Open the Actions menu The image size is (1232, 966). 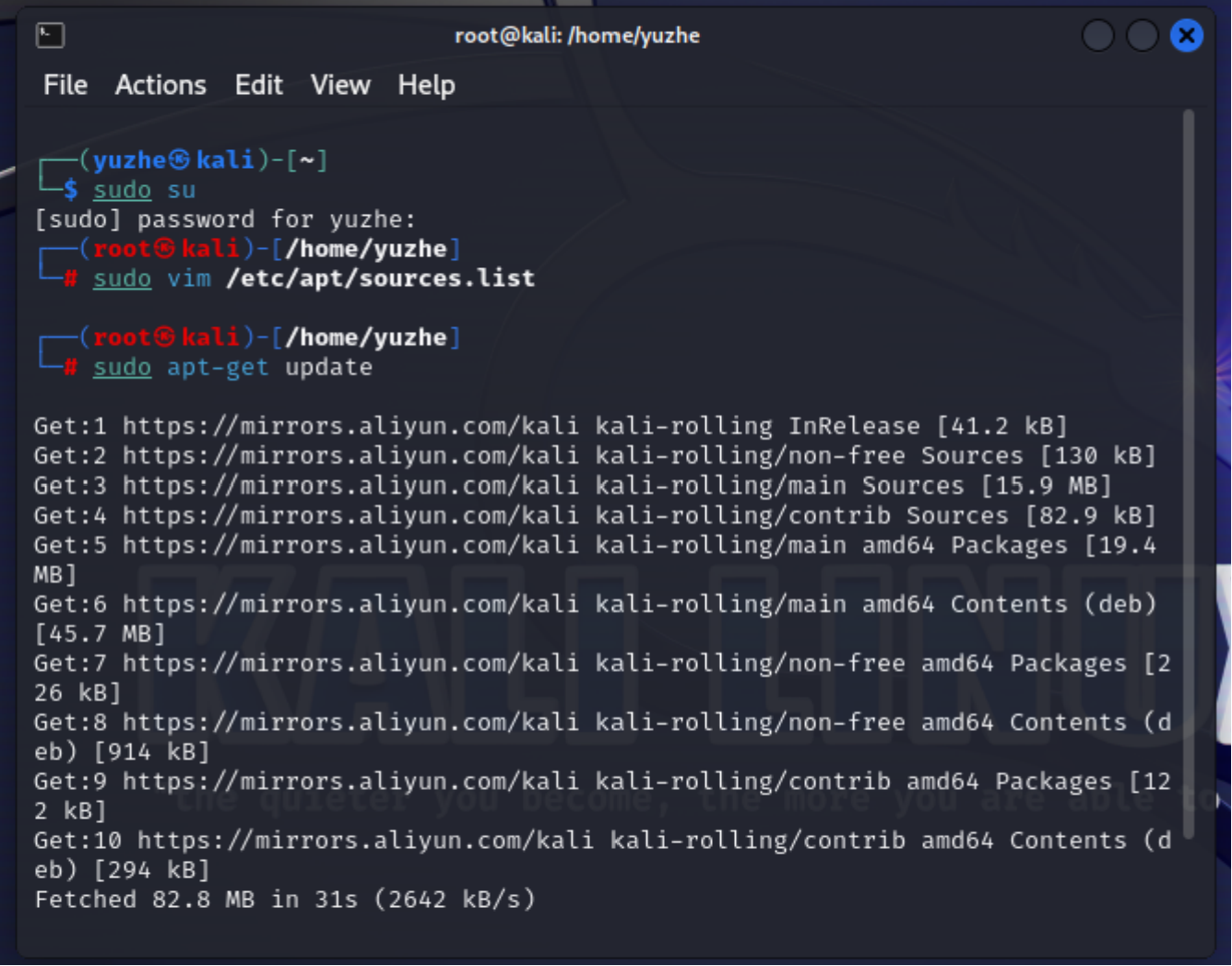(160, 86)
